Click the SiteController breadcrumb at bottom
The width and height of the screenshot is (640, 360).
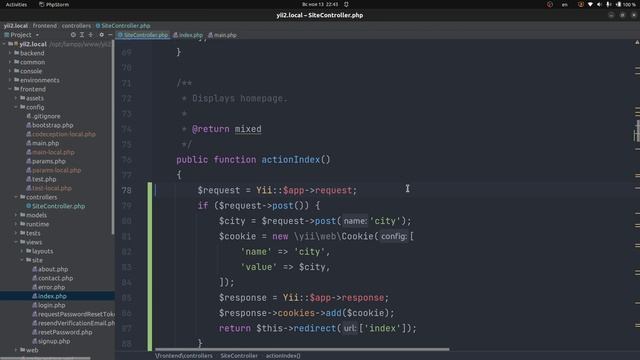click(x=239, y=356)
